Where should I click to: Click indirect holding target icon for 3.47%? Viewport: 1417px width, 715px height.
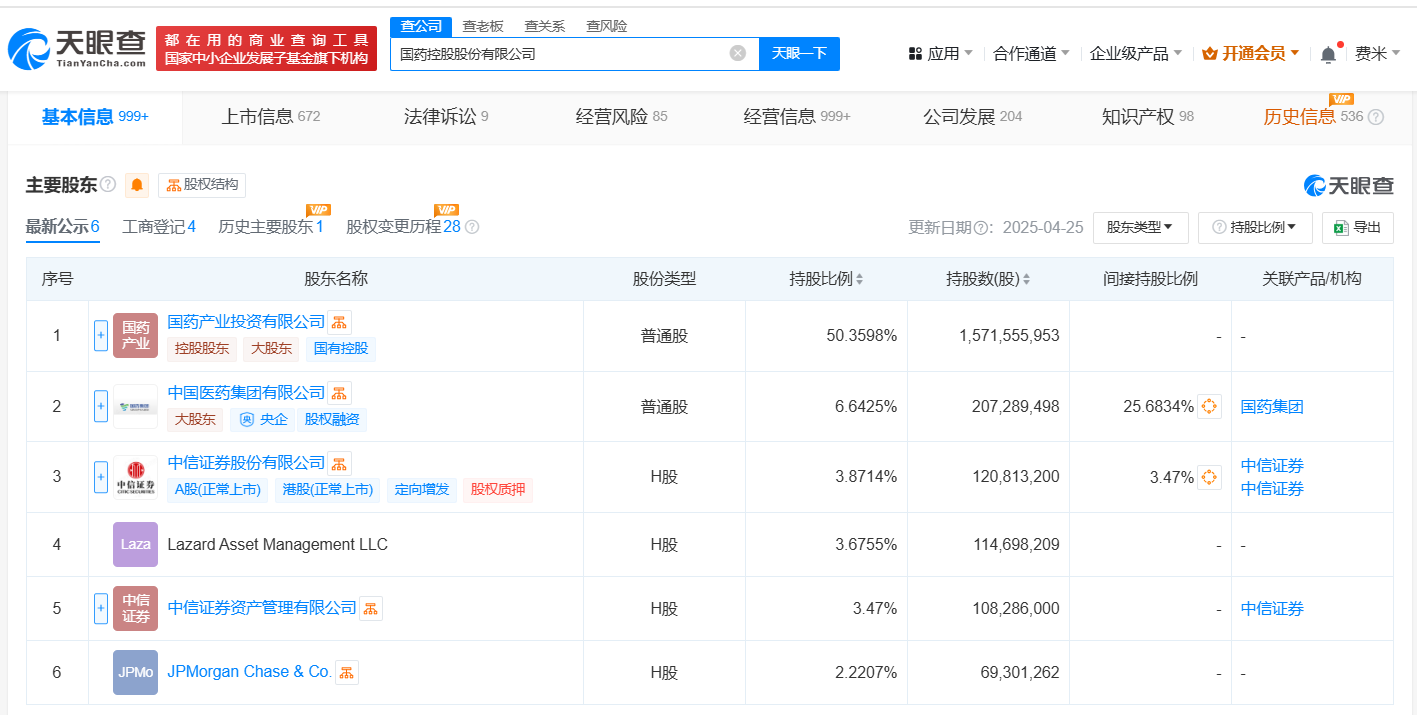point(1209,477)
